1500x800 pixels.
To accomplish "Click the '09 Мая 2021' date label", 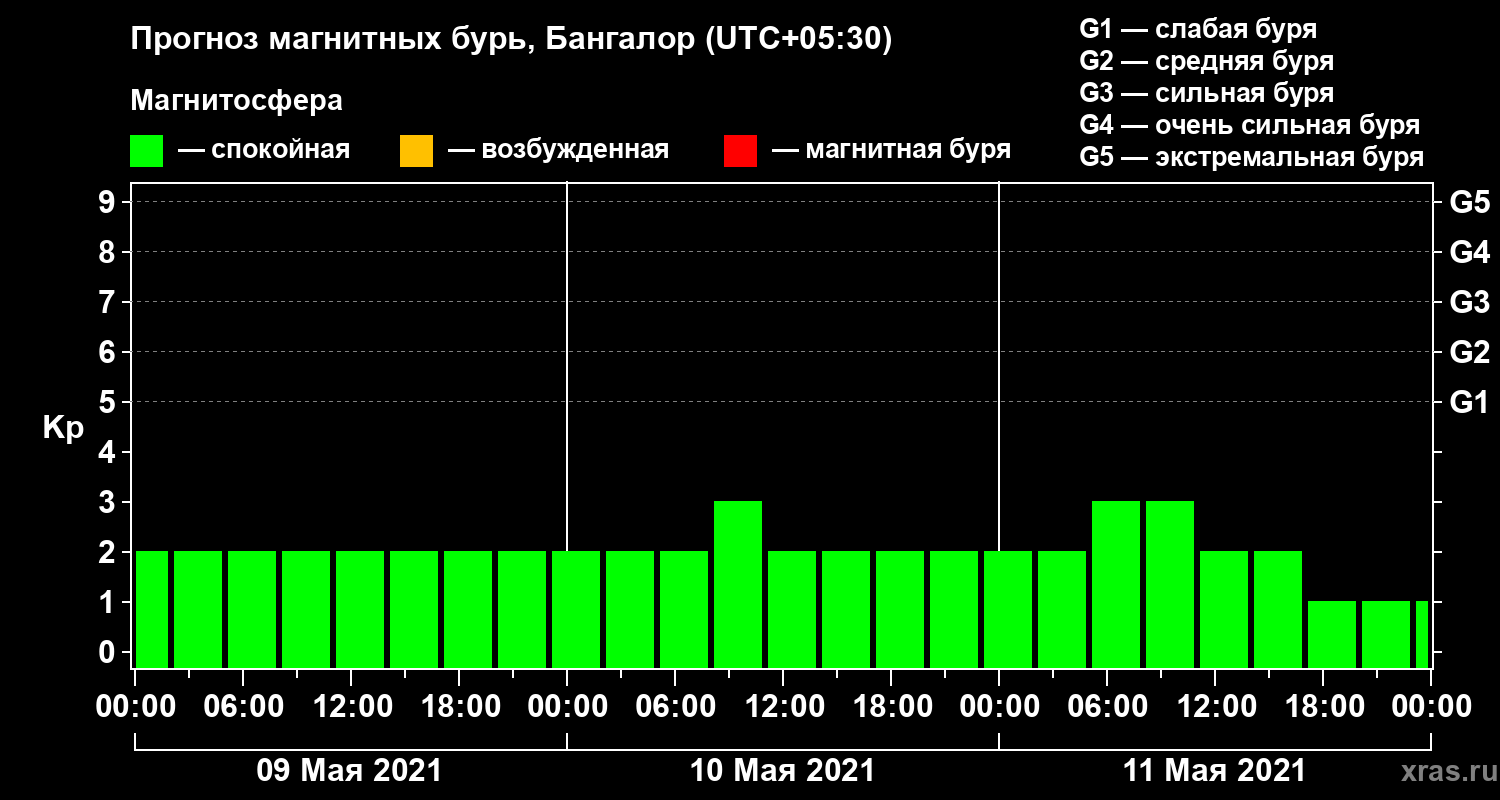I will (349, 771).
